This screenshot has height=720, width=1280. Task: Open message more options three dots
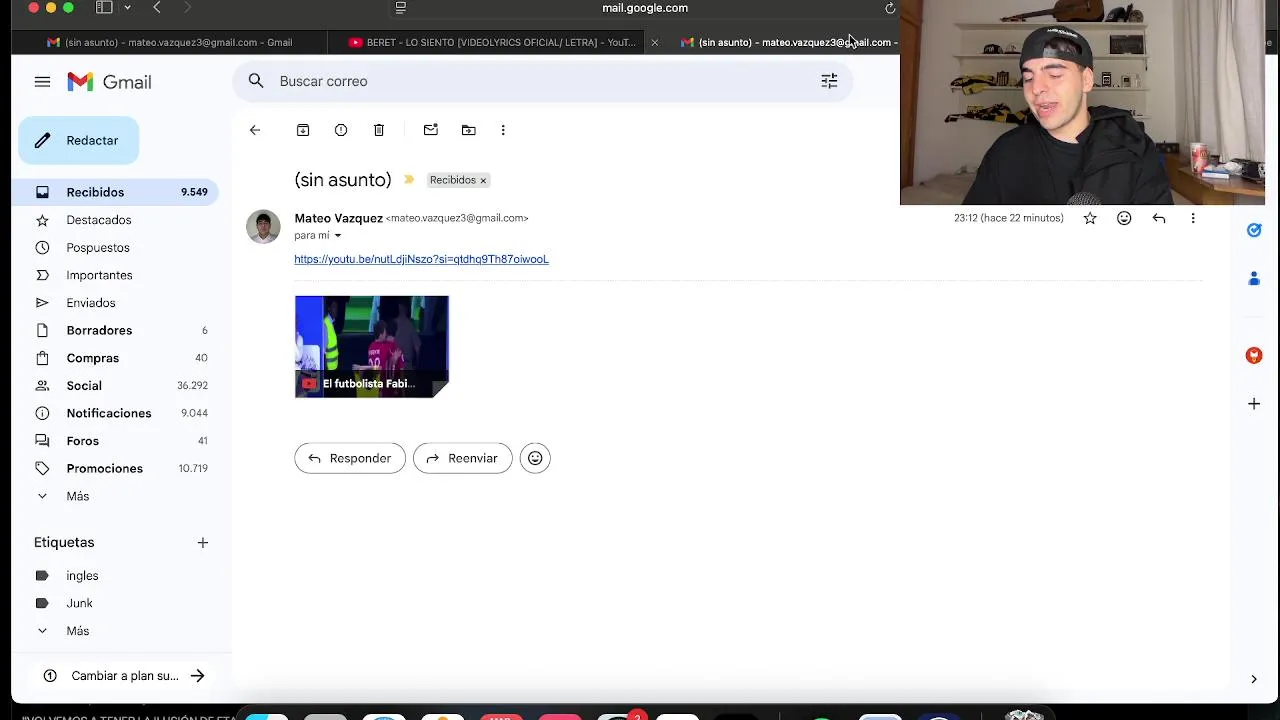[1193, 218]
